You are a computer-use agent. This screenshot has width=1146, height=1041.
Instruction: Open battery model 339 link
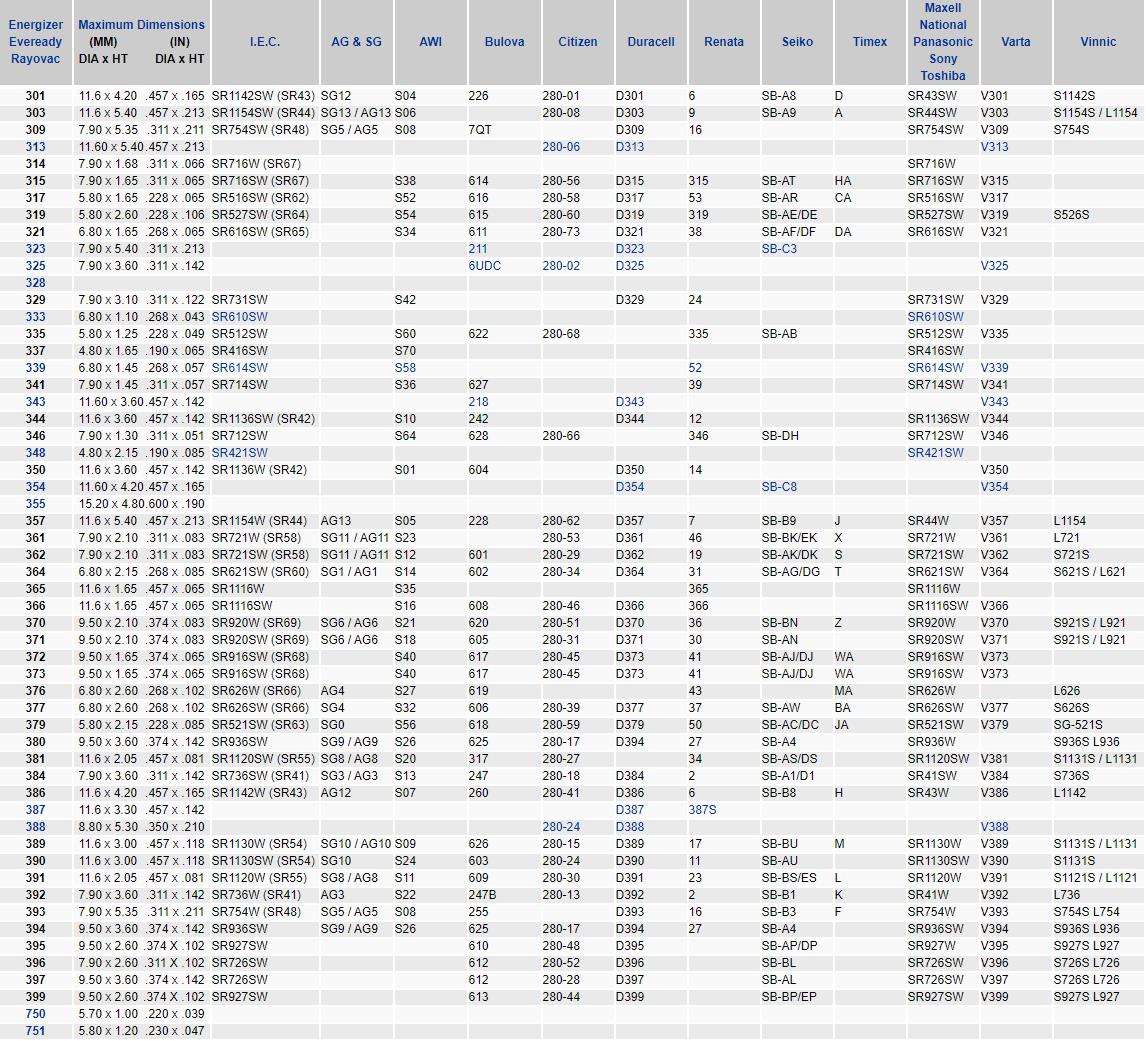click(35, 368)
